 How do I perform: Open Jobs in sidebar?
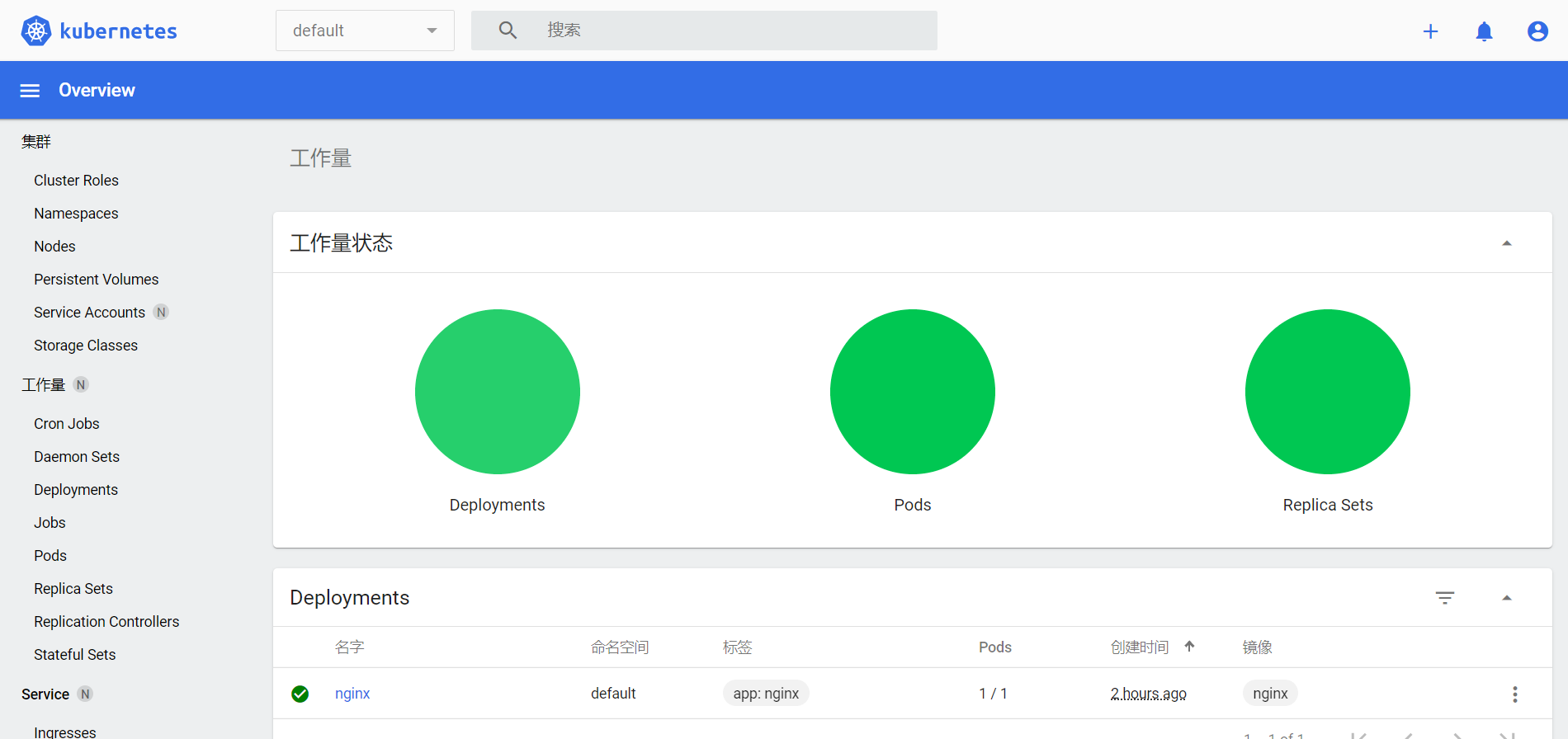[x=50, y=523]
